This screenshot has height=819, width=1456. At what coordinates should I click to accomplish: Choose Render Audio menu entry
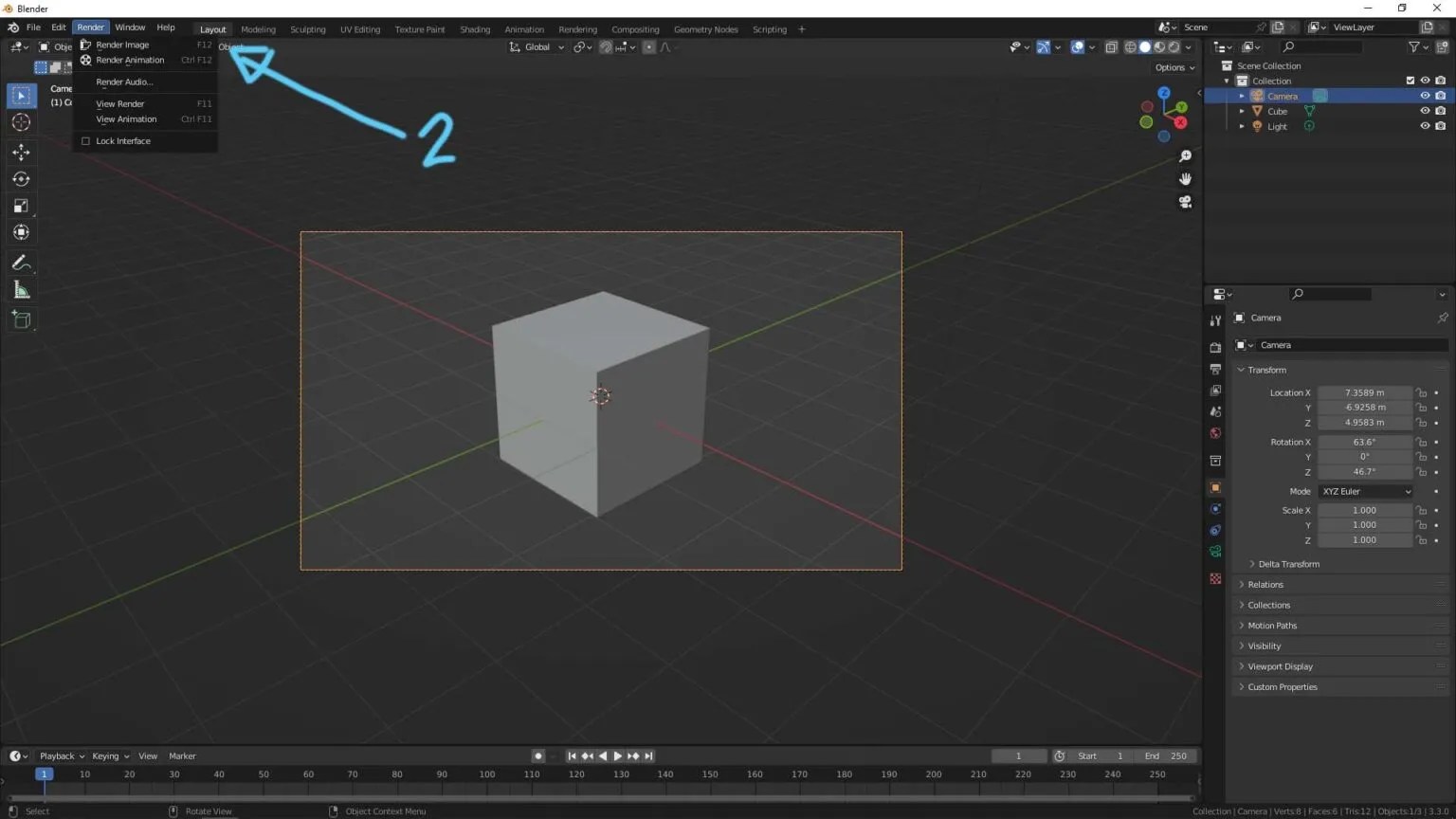point(145,82)
